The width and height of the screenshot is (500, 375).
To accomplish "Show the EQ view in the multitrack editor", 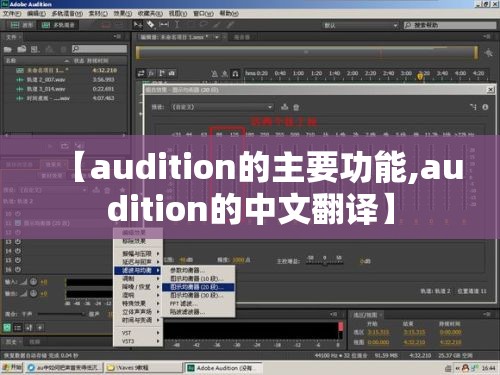I will click(172, 73).
